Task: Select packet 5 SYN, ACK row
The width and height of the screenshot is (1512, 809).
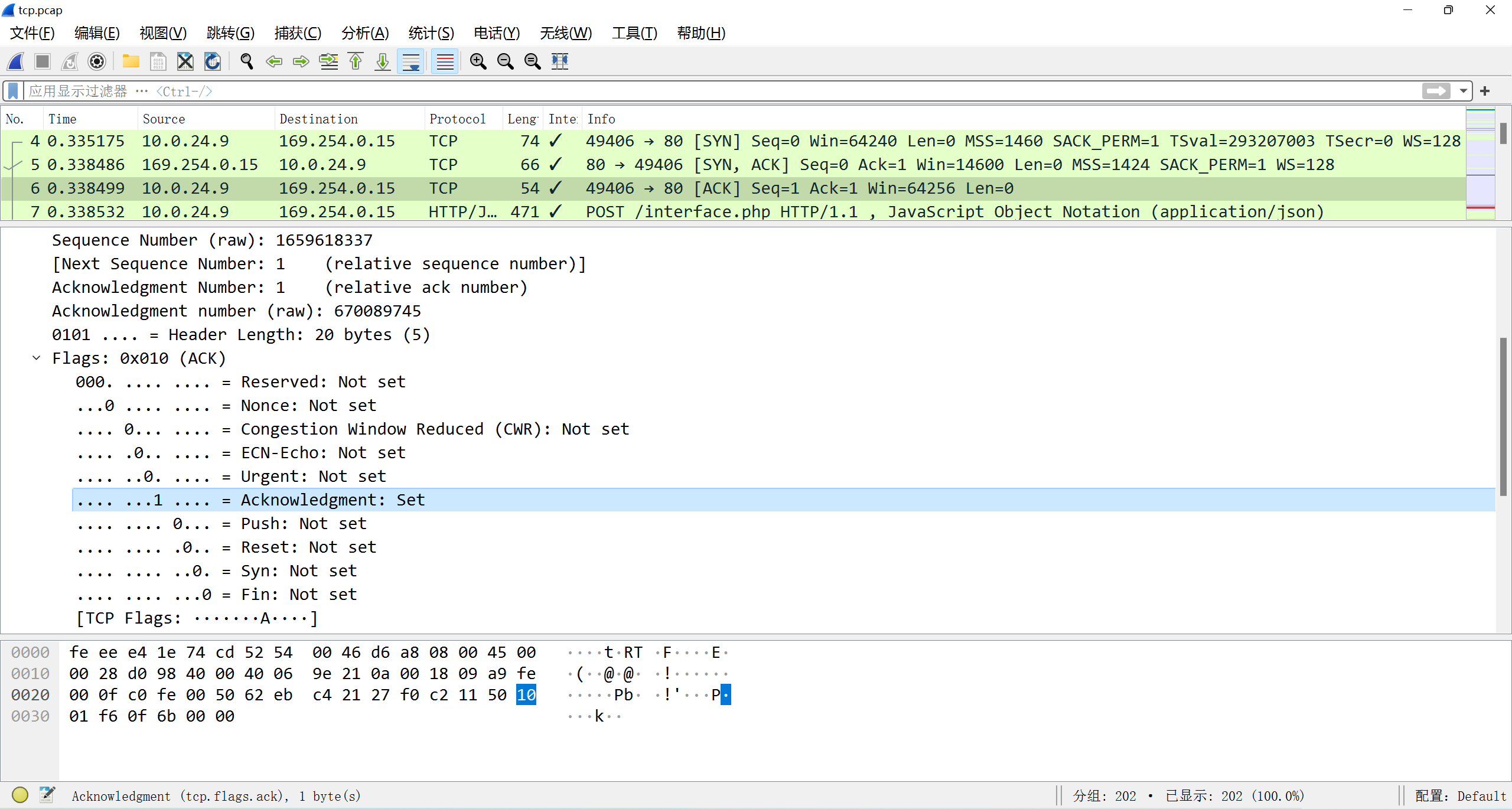Action: (x=732, y=165)
